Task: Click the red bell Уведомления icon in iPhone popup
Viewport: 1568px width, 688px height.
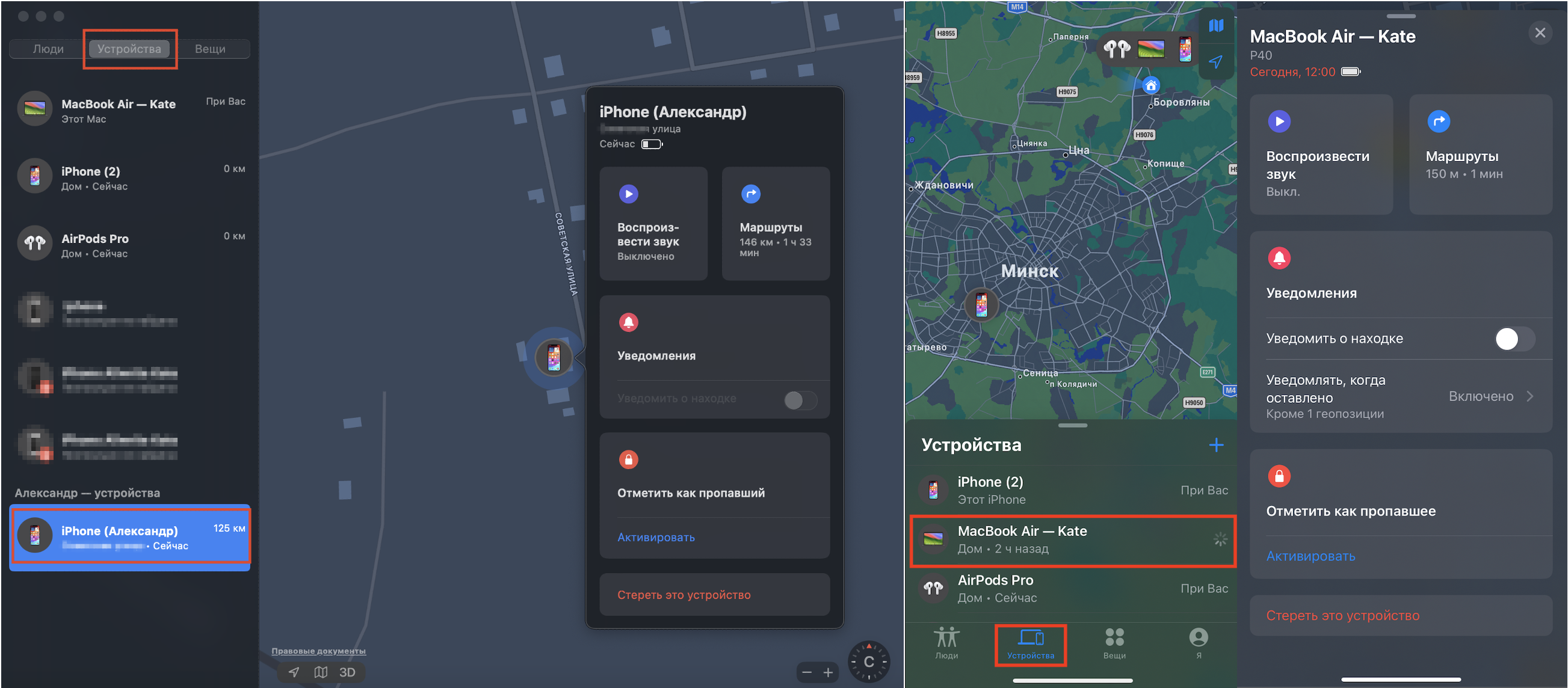Action: tap(628, 322)
